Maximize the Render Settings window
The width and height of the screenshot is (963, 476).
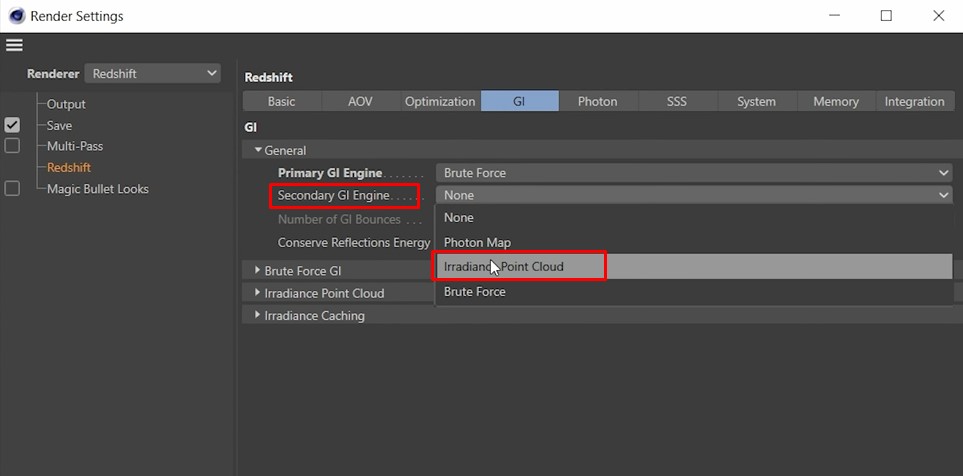885,16
